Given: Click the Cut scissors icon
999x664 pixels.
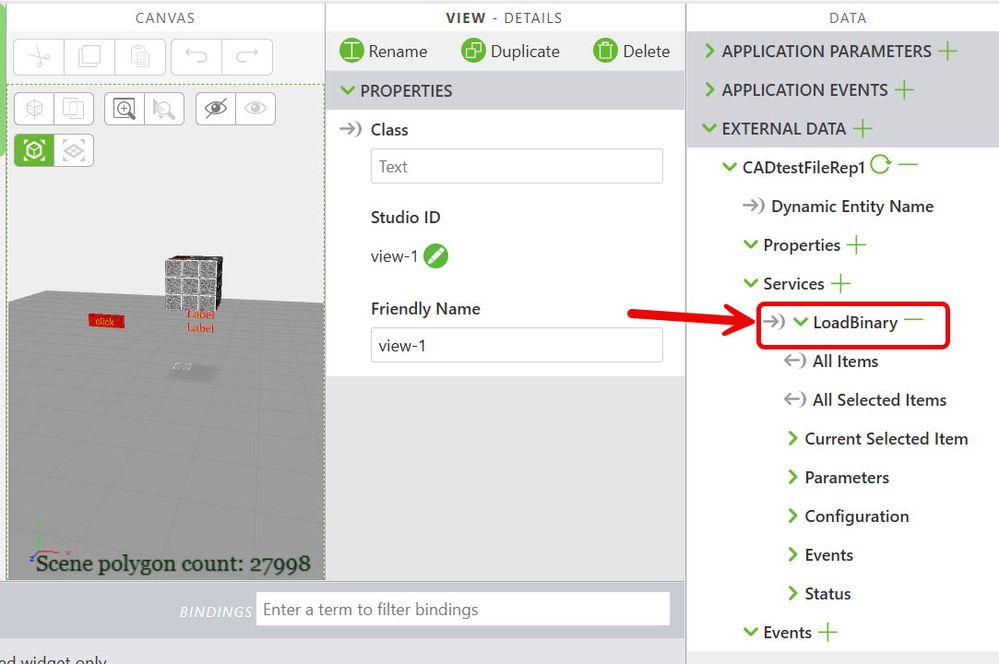Looking at the screenshot, I should point(39,57).
